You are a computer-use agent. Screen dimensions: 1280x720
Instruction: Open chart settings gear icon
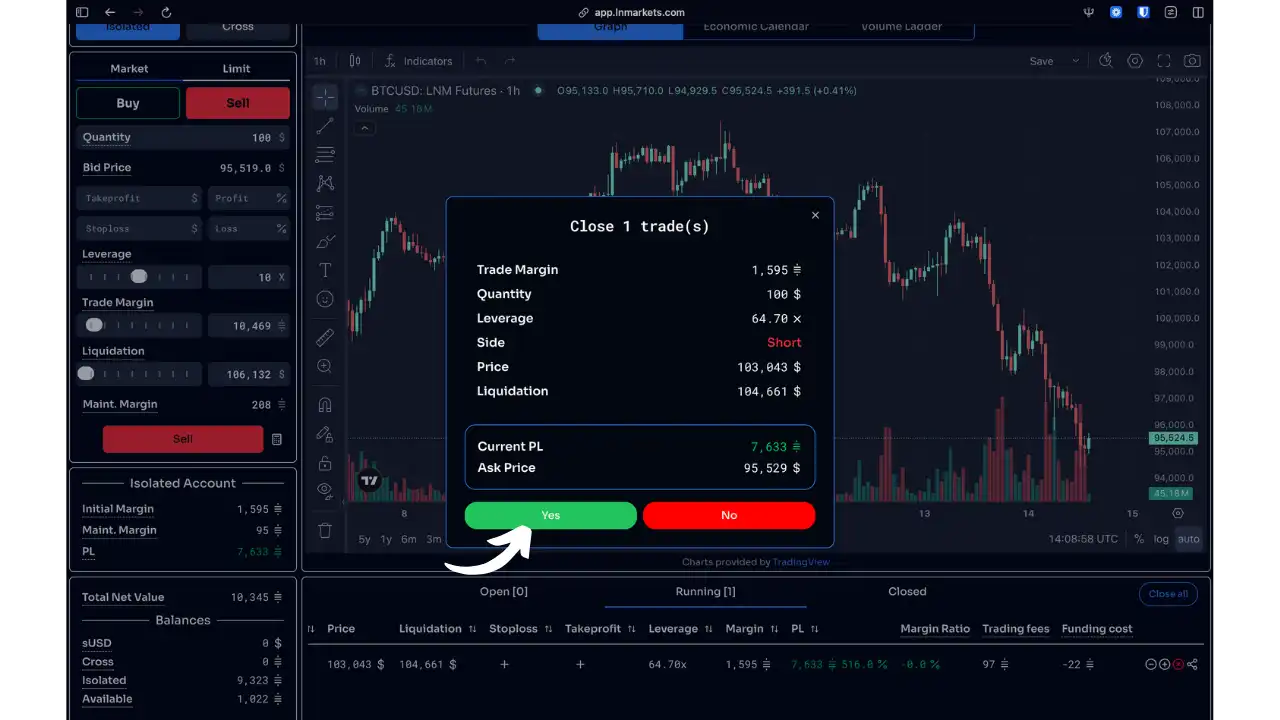pyautogui.click(x=1135, y=61)
